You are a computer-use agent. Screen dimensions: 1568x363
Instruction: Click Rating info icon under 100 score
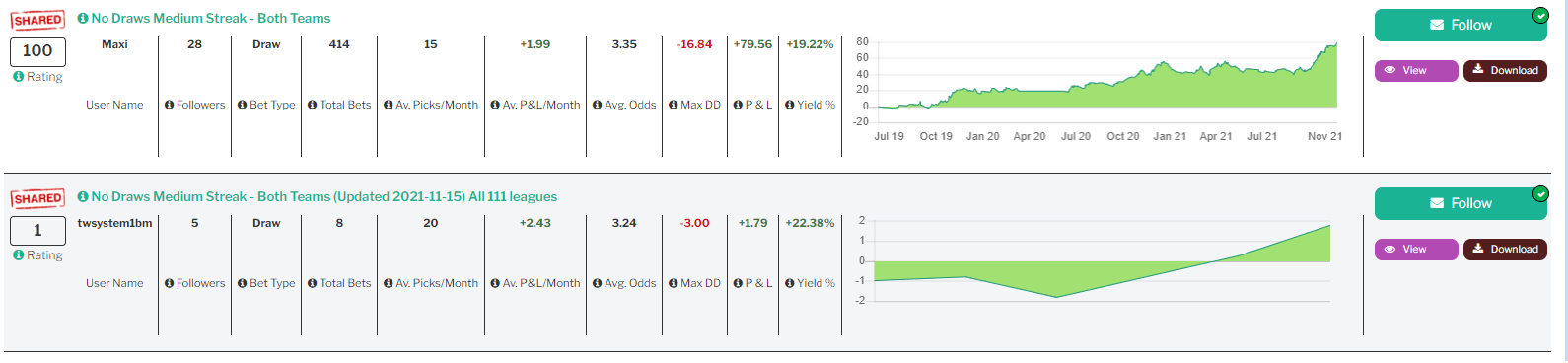(18, 76)
